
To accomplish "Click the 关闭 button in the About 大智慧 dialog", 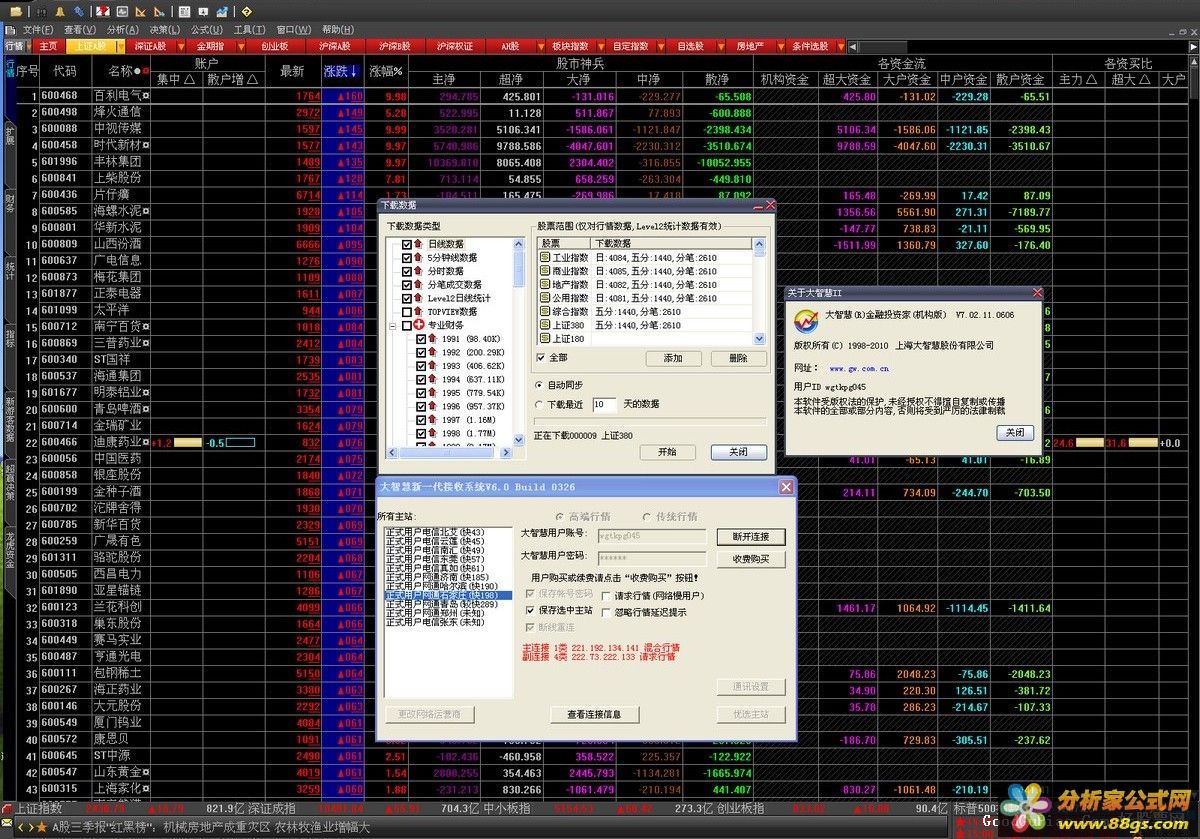I will pos(1015,432).
